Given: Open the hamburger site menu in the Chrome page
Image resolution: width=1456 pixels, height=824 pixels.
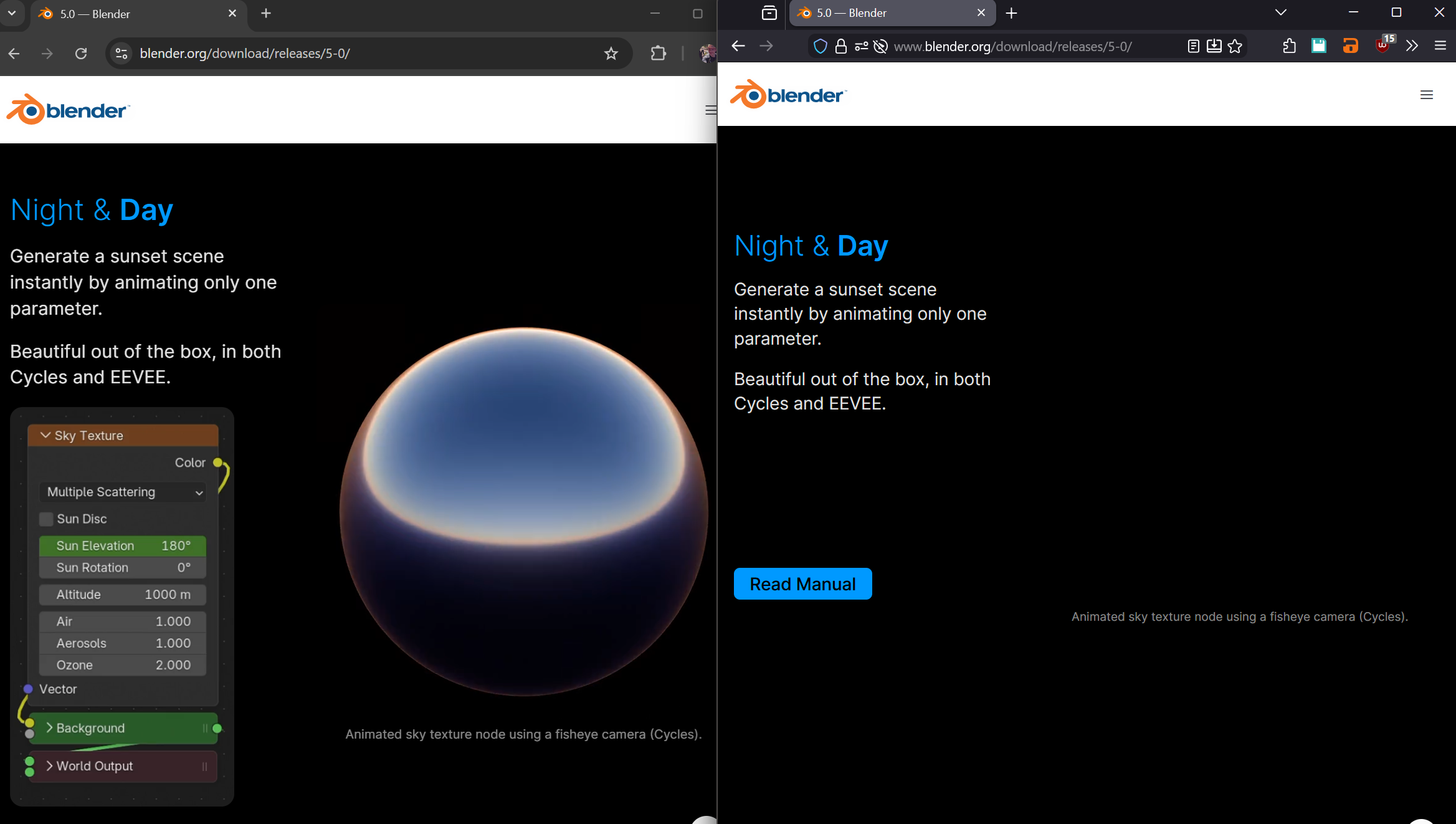Looking at the screenshot, I should click(710, 110).
